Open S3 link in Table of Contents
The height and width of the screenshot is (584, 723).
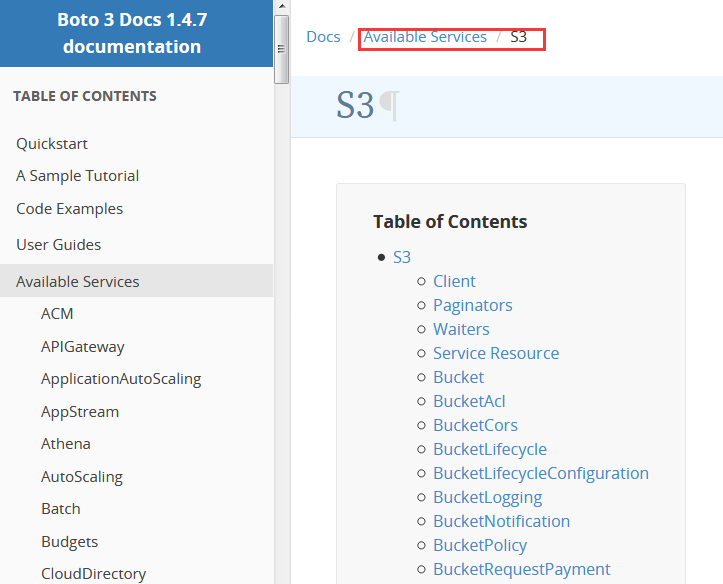[x=402, y=257]
